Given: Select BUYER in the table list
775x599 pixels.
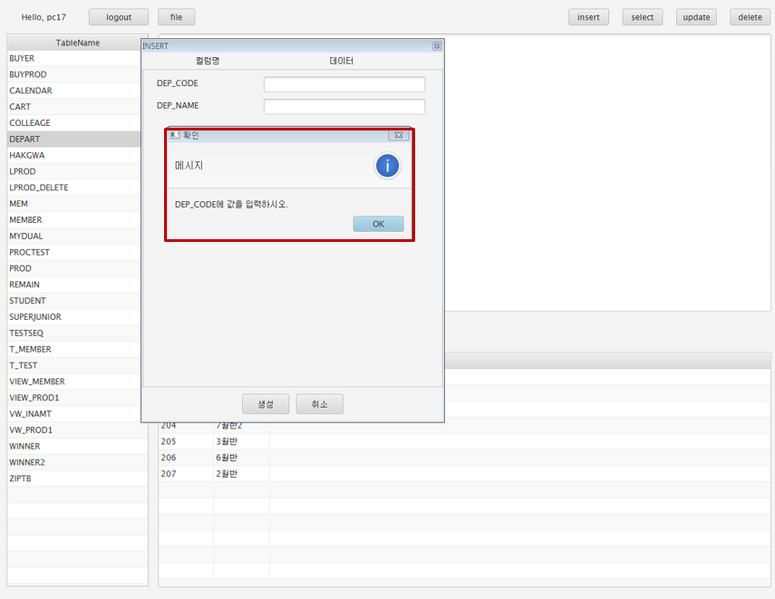Looking at the screenshot, I should [22, 59].
